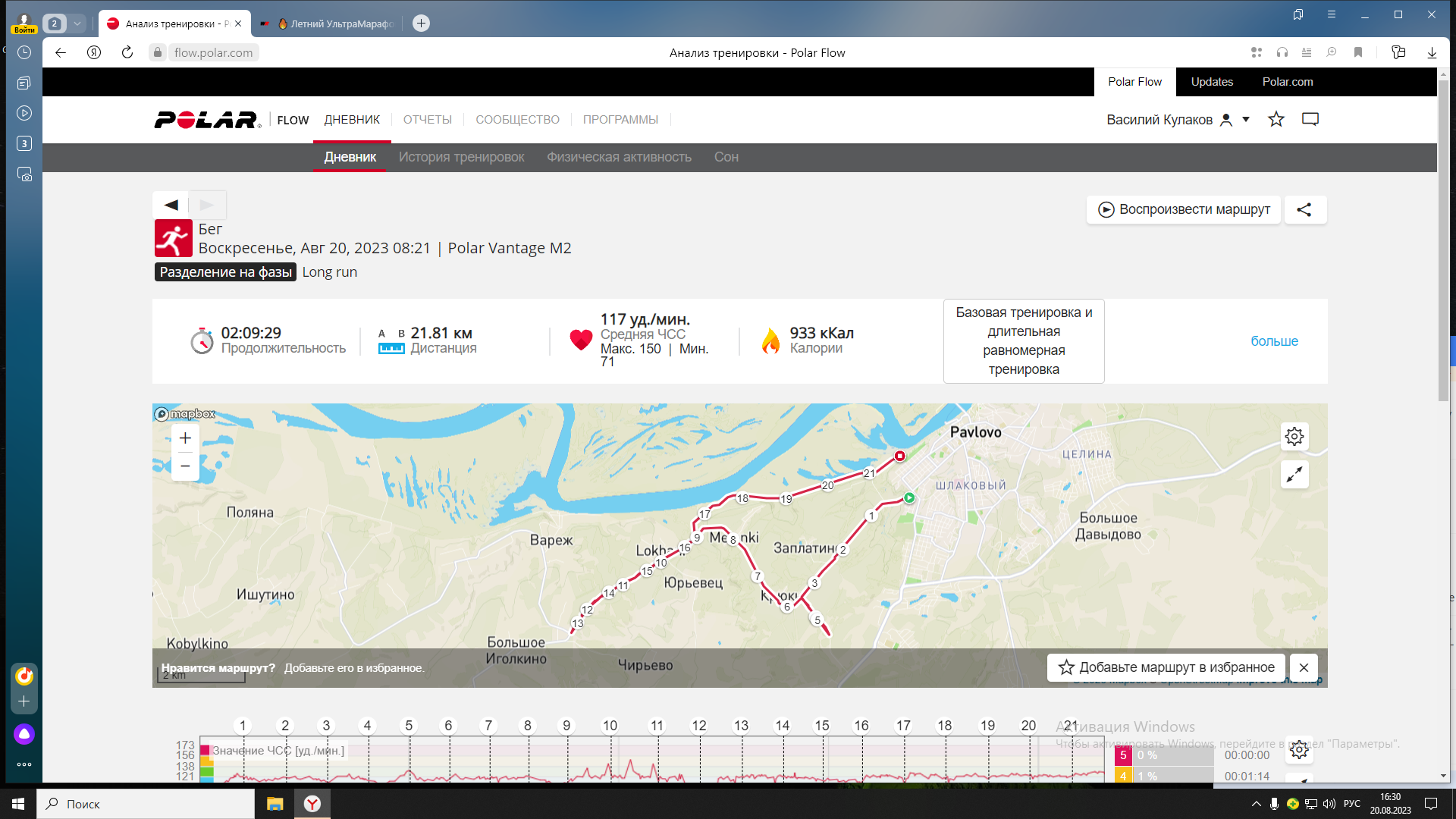Click lap marker 5 above chart

pyautogui.click(x=409, y=726)
